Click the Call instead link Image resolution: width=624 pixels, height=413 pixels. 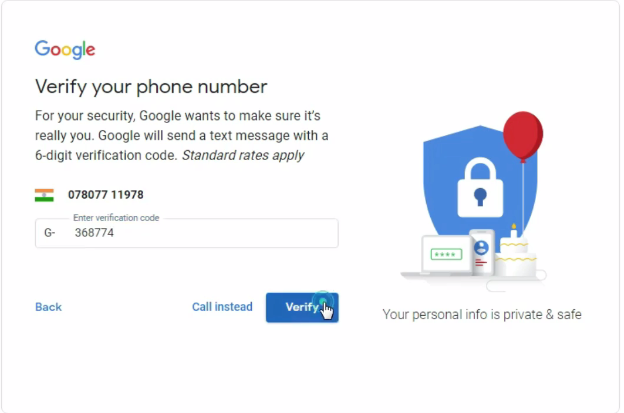click(222, 307)
